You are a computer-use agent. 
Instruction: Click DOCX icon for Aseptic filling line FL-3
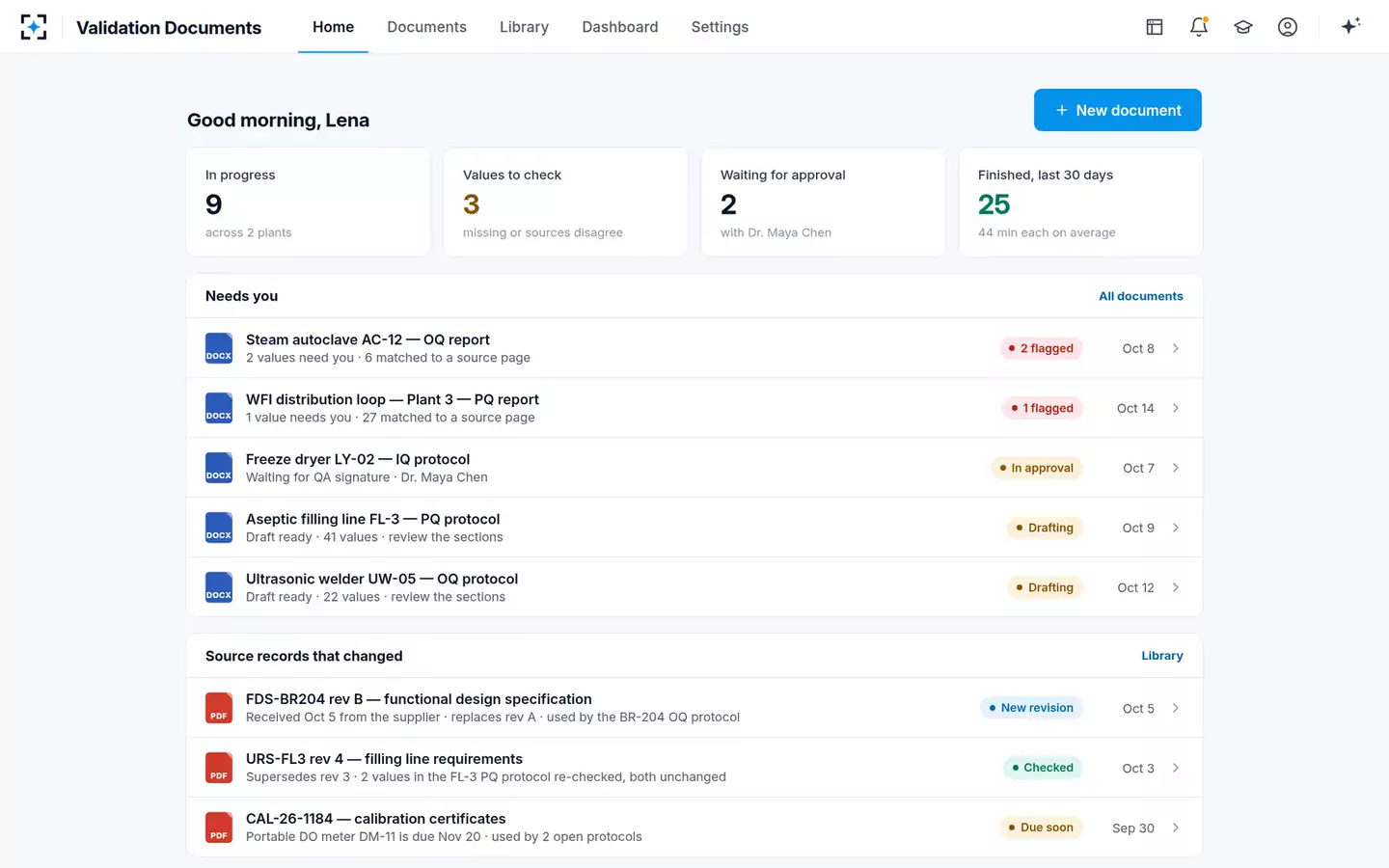219,528
